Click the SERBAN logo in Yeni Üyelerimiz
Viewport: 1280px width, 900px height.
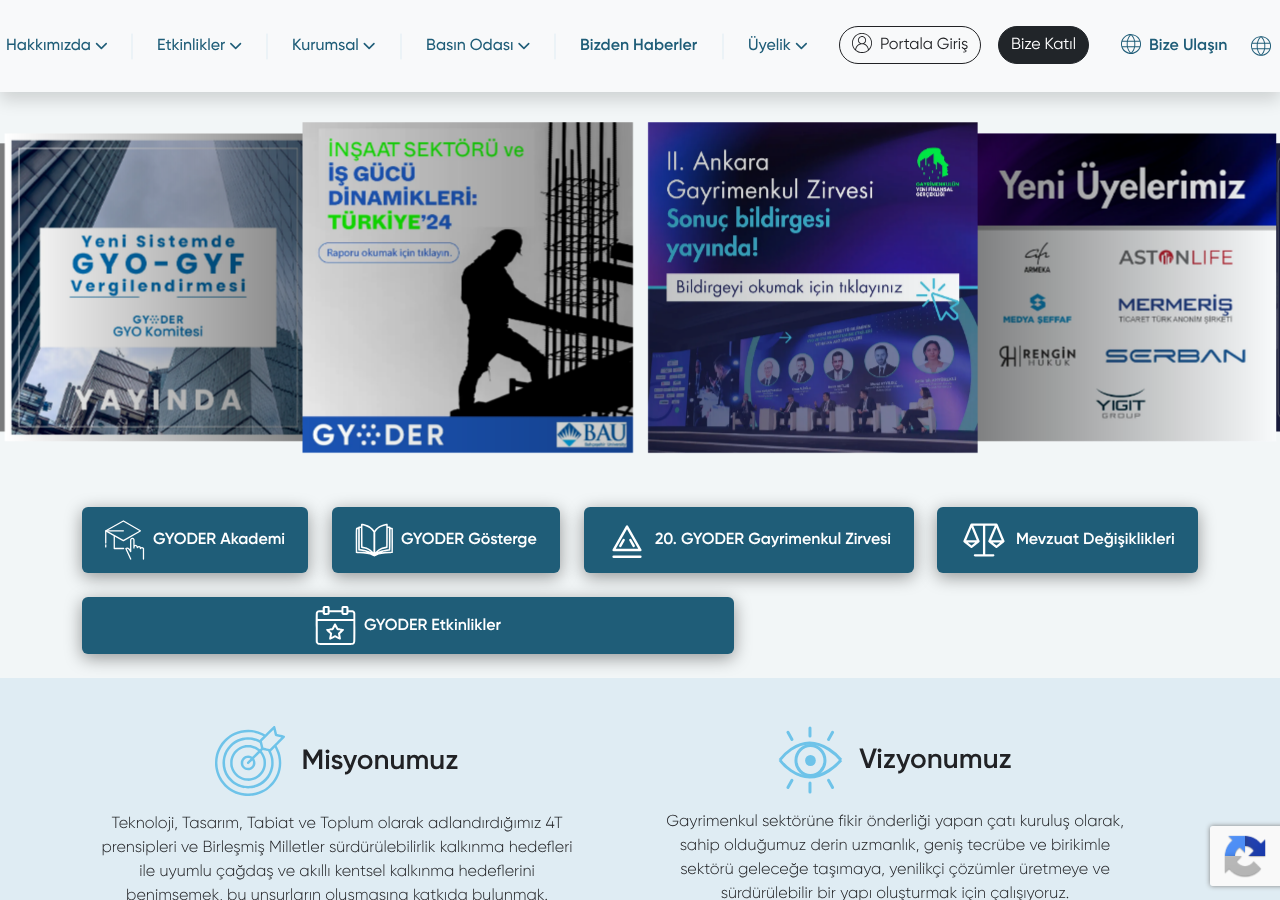1175,356
